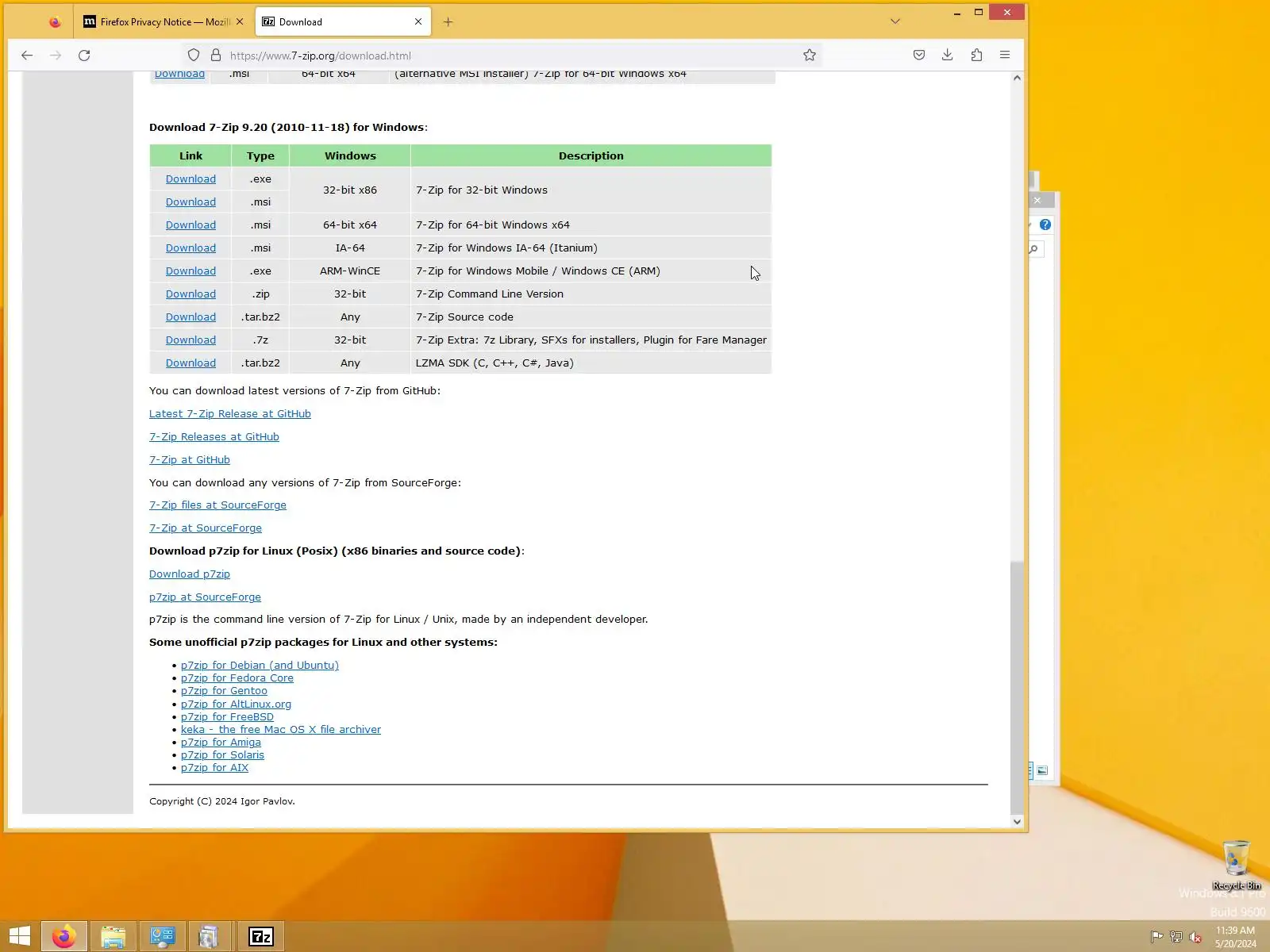Go back to the previous page

click(x=27, y=56)
